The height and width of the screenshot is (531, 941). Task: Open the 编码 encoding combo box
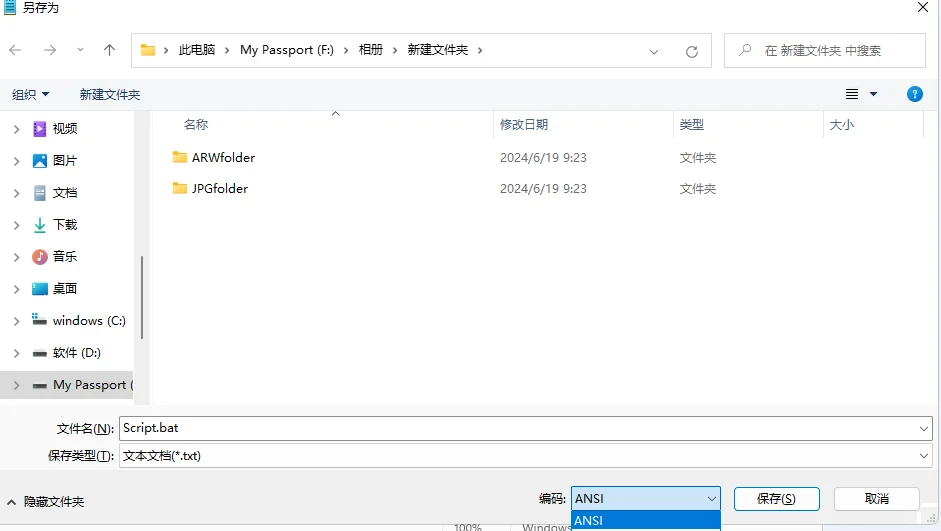[646, 499]
